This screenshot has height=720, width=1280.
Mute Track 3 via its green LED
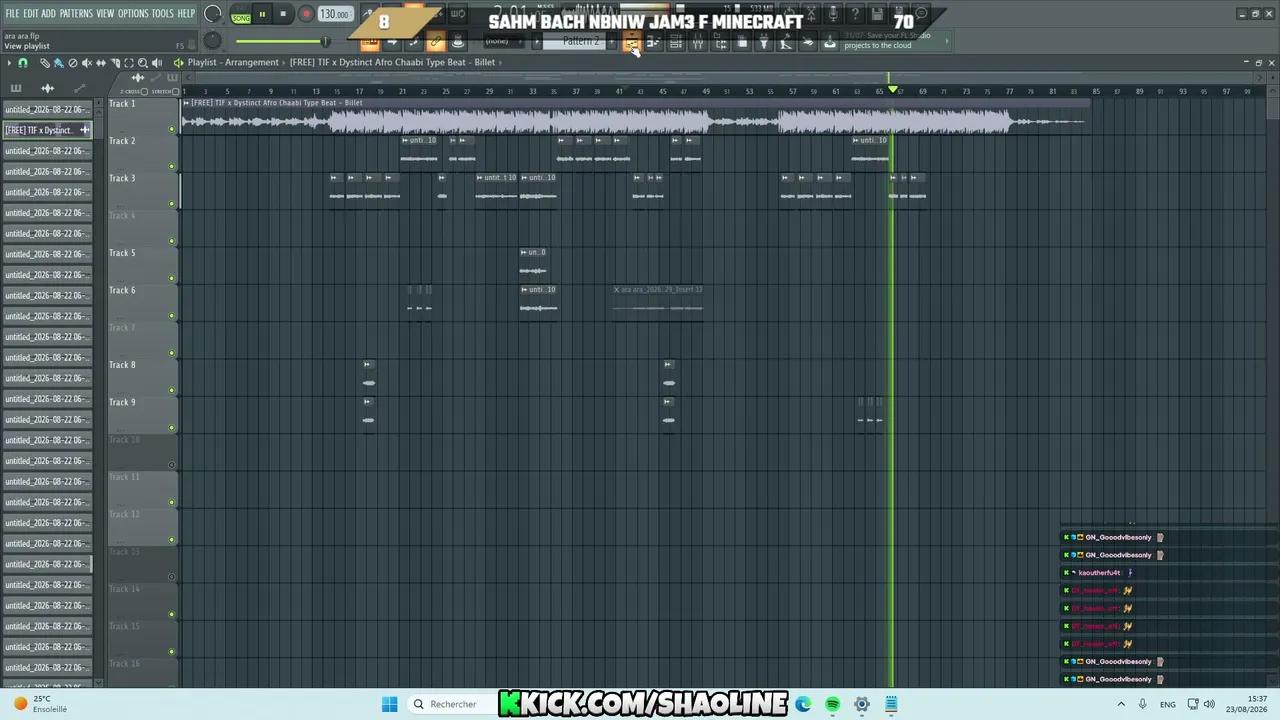coord(172,204)
